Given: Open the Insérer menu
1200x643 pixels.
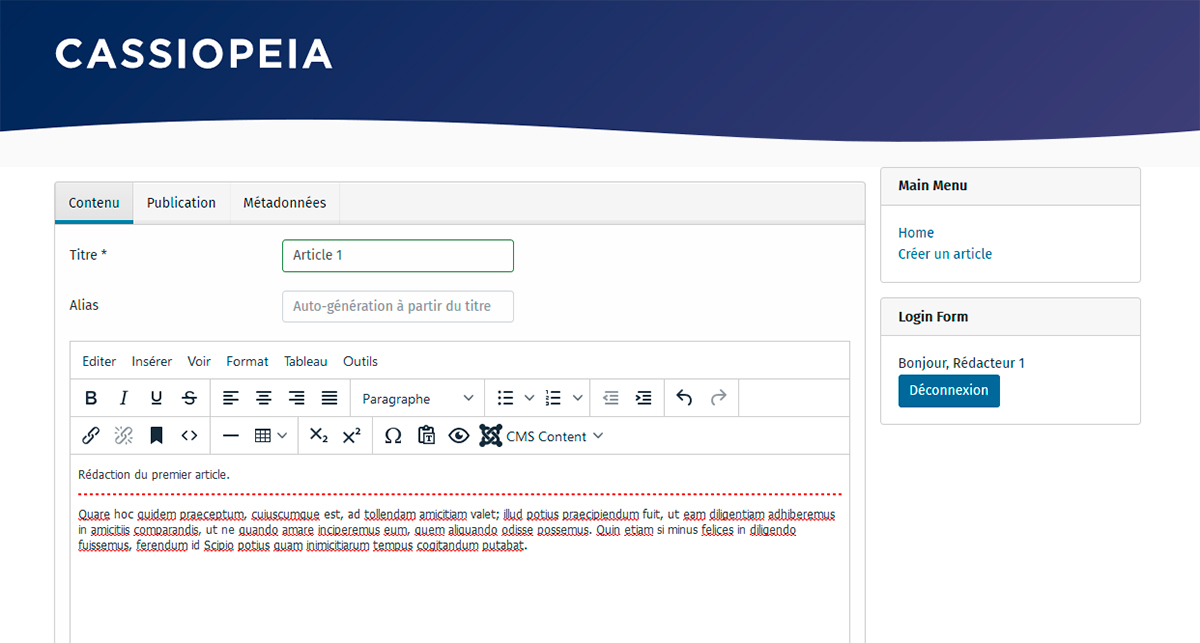Looking at the screenshot, I should click(152, 361).
